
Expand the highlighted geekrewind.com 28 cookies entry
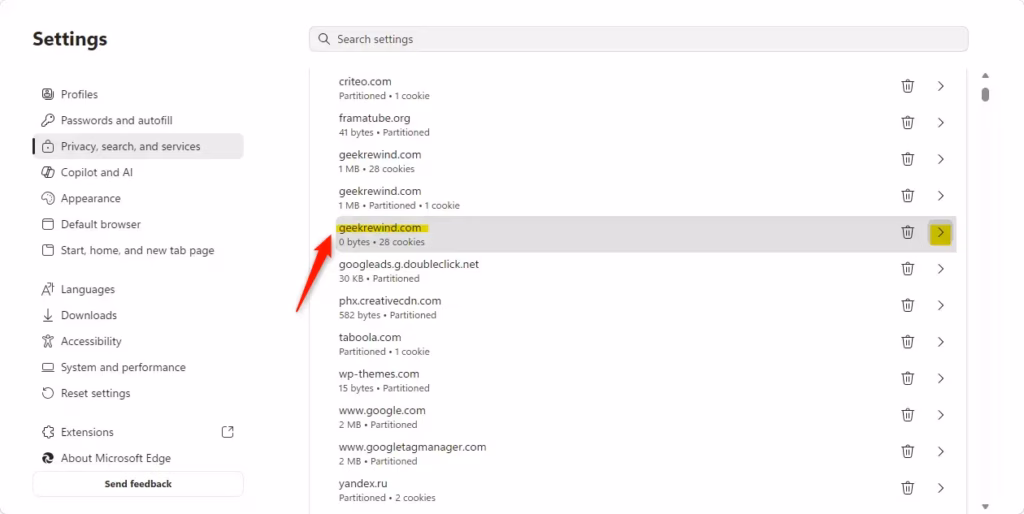940,233
